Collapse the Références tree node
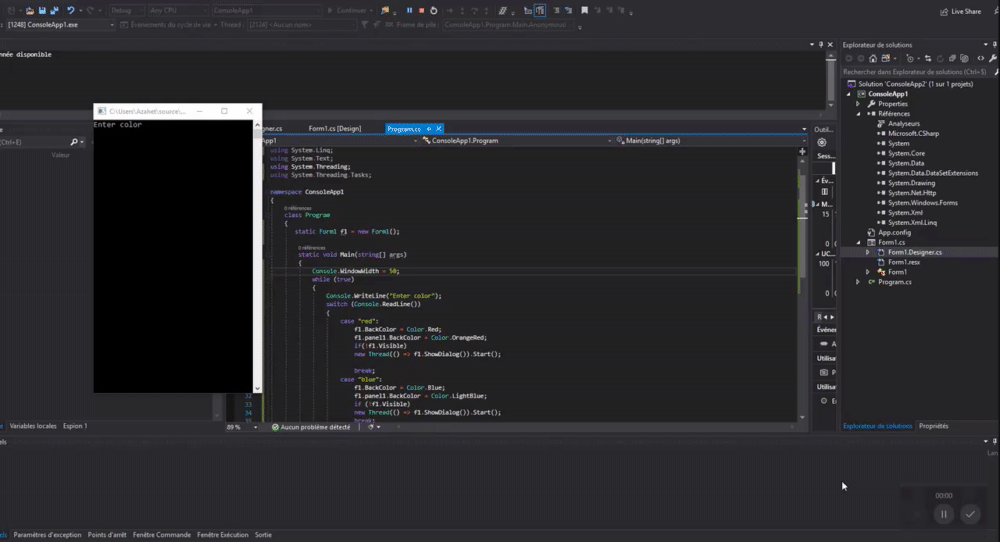The width and height of the screenshot is (1000, 542). point(857,114)
